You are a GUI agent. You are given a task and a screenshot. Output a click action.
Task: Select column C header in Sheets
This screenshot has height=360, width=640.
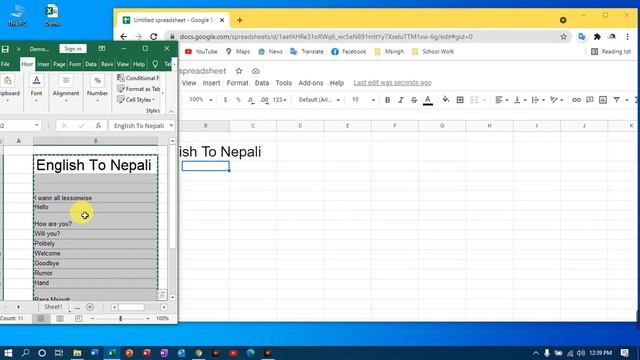(253, 126)
